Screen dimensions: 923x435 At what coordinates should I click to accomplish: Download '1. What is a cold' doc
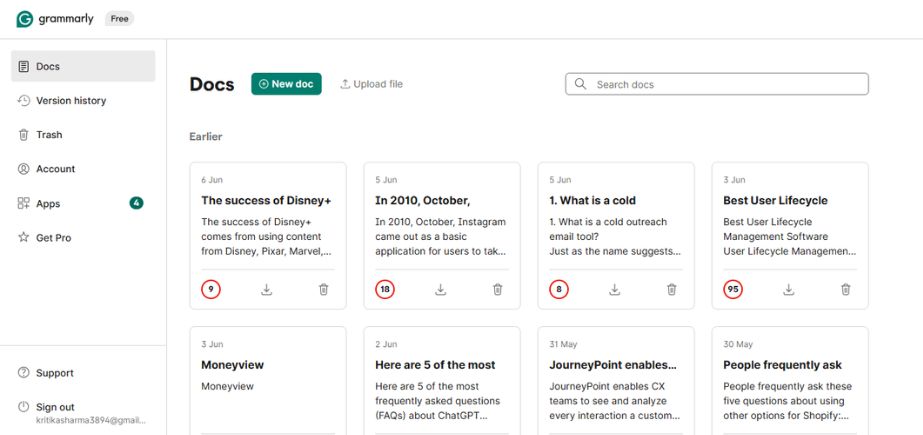click(x=615, y=290)
